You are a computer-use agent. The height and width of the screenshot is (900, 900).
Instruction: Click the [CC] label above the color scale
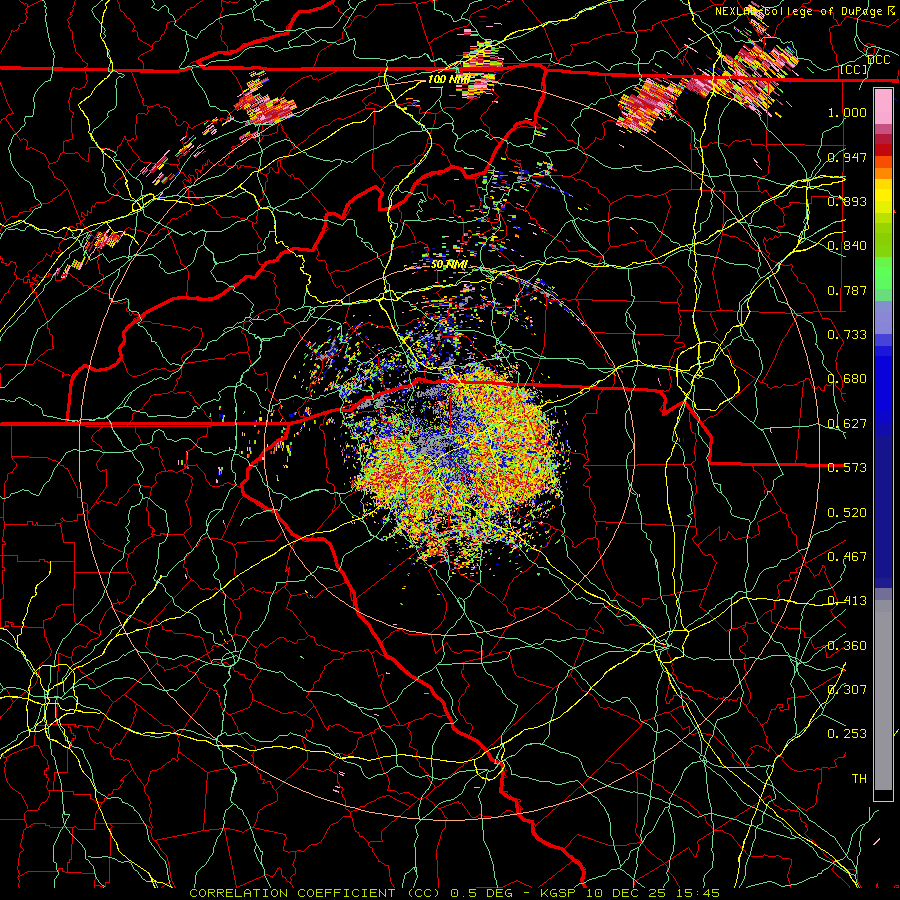tap(854, 69)
